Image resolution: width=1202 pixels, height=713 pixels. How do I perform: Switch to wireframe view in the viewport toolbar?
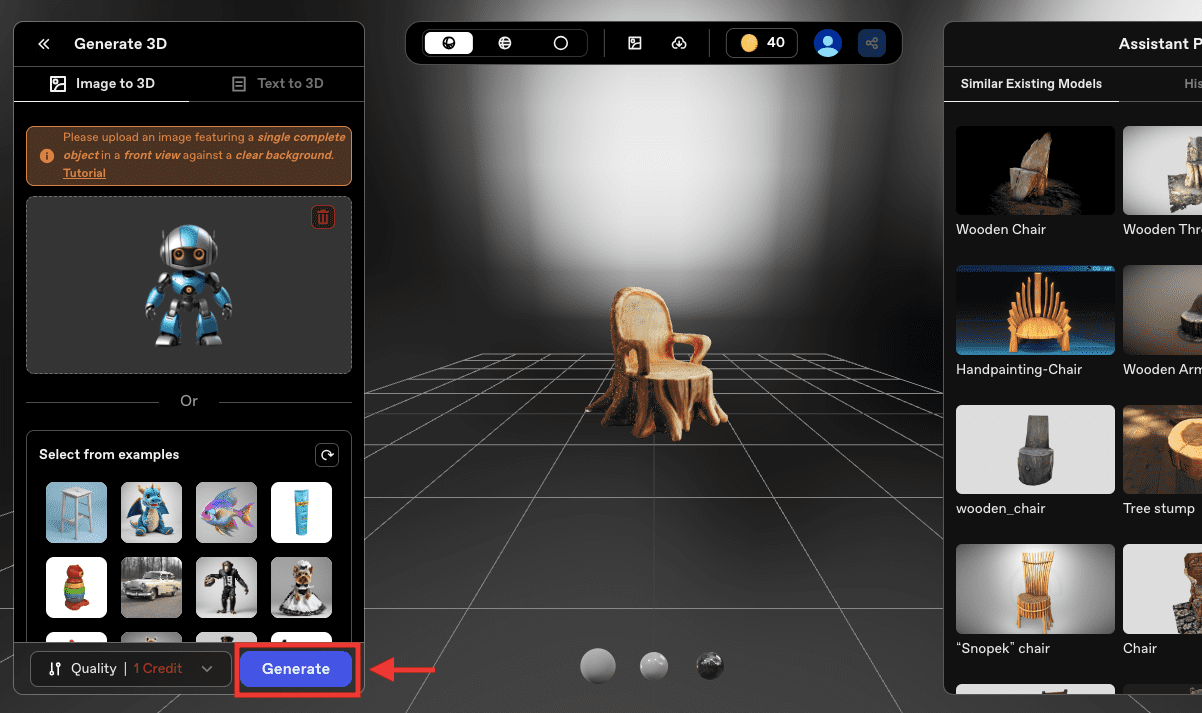[x=505, y=43]
